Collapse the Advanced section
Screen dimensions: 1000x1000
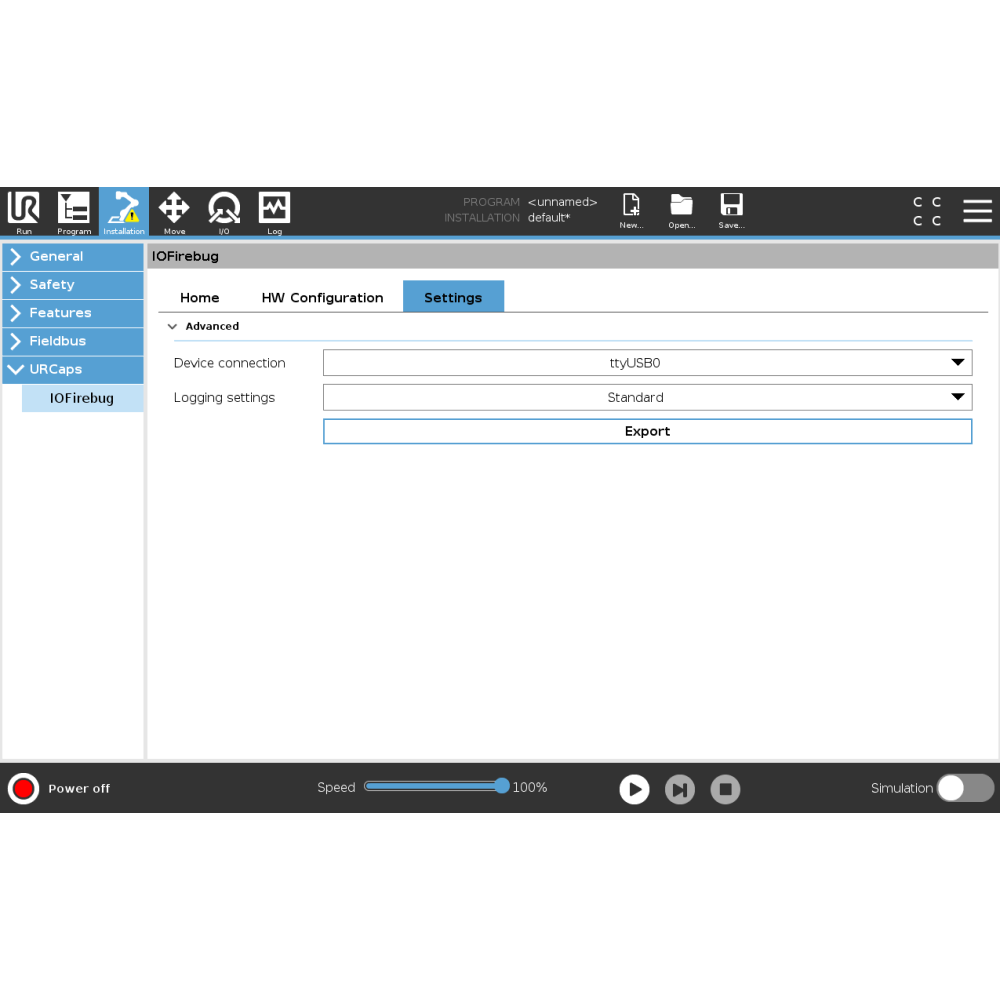173,327
